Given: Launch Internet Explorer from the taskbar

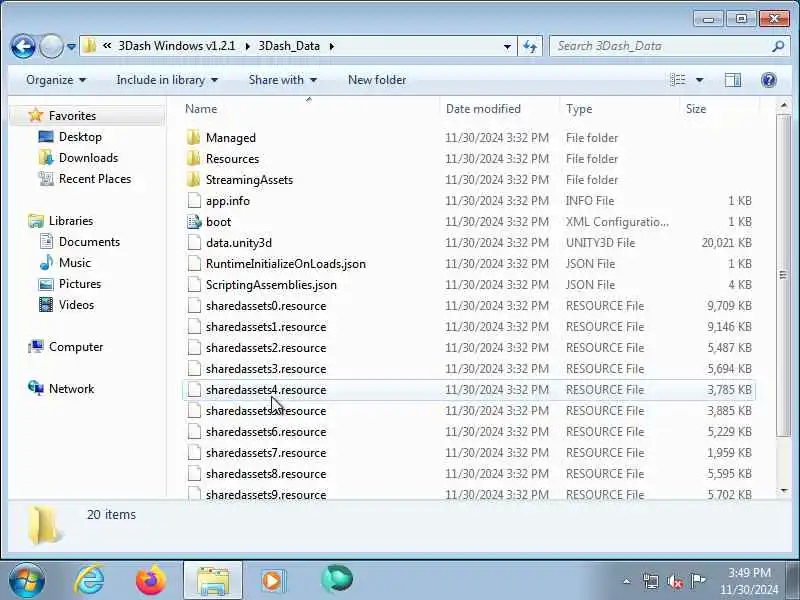Looking at the screenshot, I should coord(89,581).
